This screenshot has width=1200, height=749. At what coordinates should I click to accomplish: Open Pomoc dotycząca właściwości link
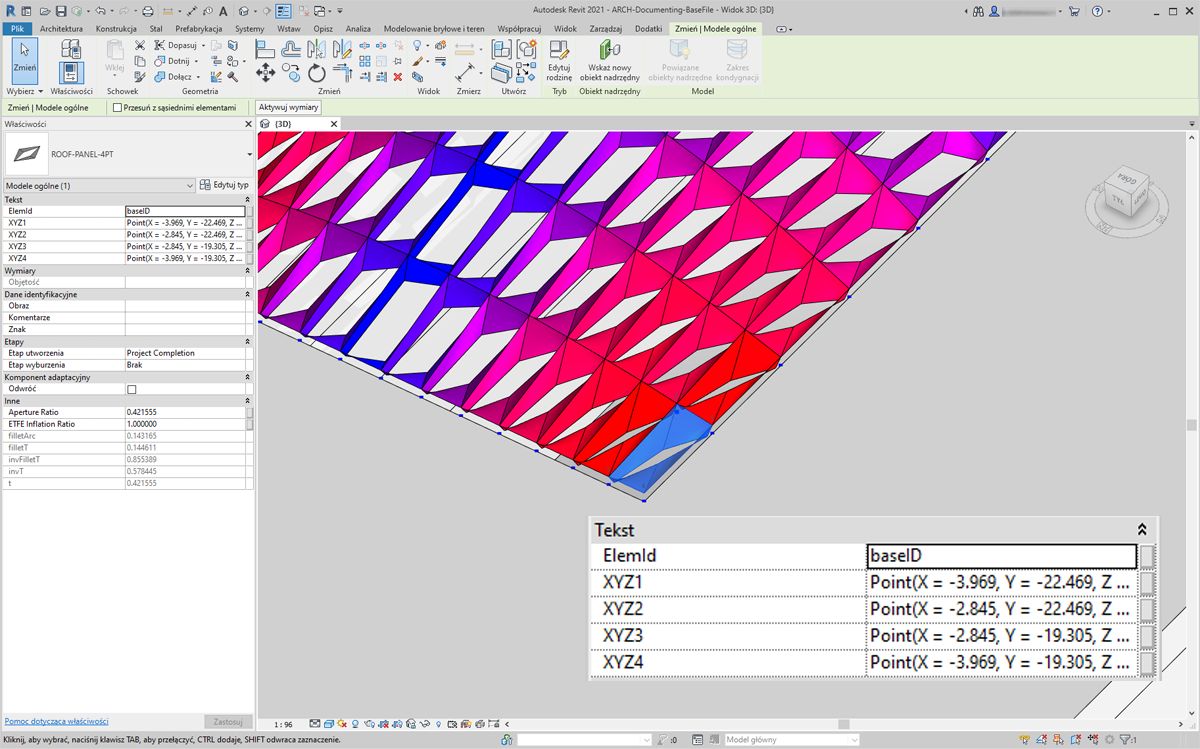click(x=56, y=721)
